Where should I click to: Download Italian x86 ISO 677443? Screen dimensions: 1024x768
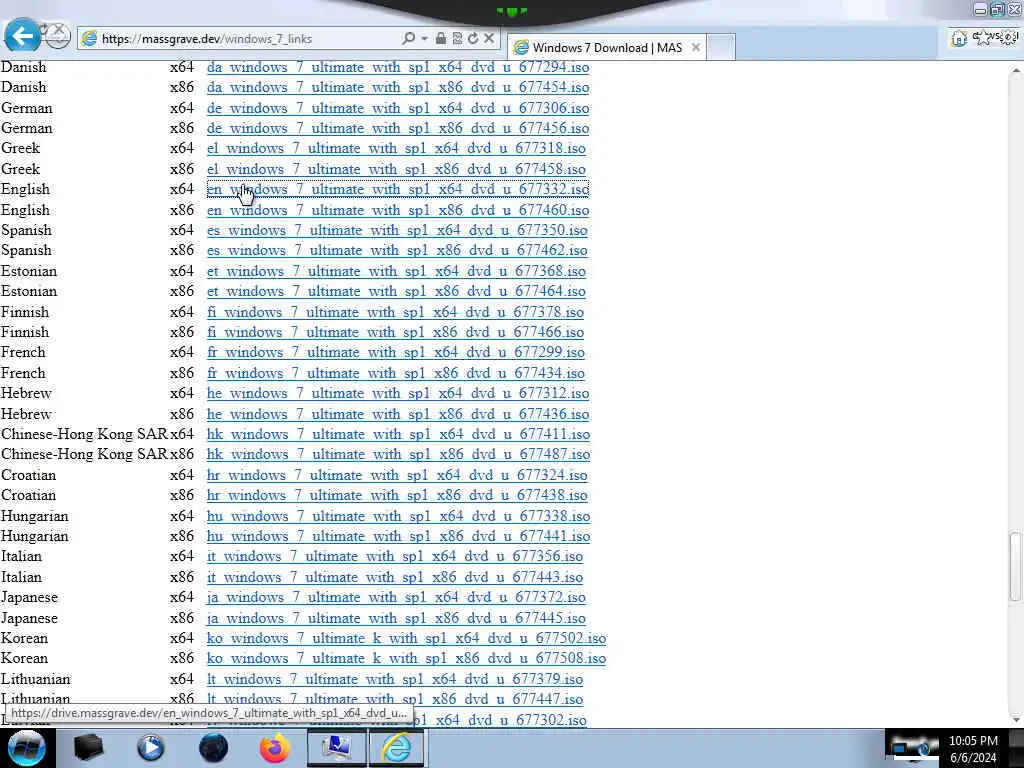pos(394,577)
